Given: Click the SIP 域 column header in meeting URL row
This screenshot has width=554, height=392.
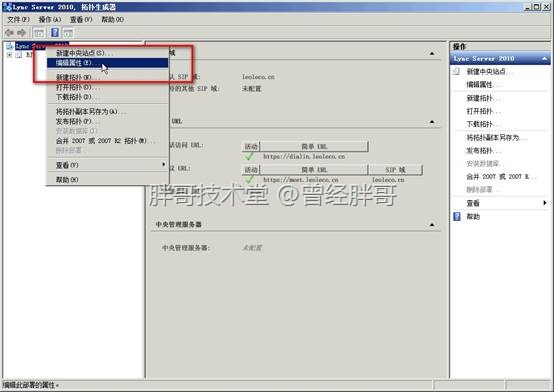Looking at the screenshot, I should (x=395, y=170).
